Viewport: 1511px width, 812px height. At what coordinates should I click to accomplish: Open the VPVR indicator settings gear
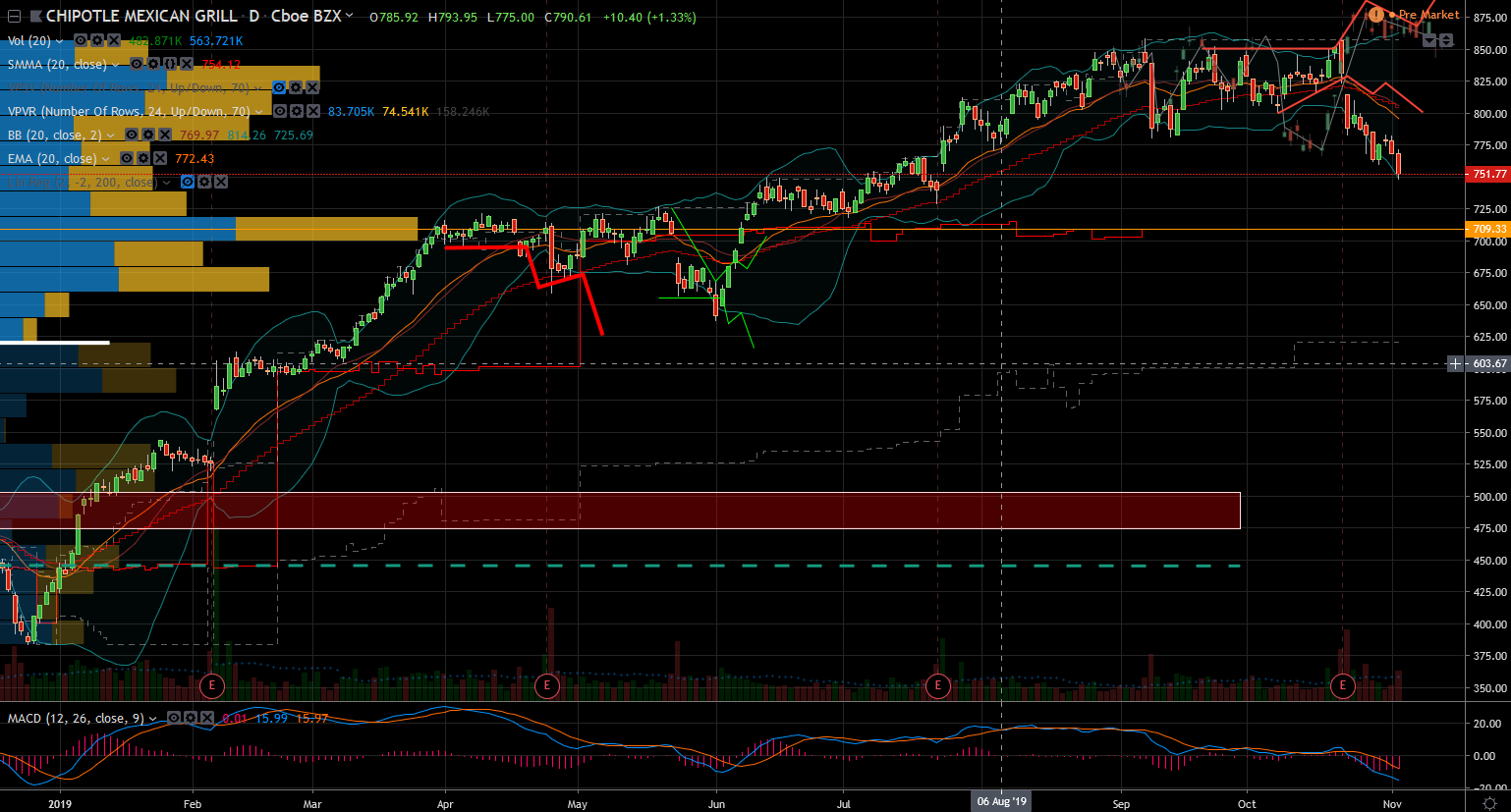(x=297, y=111)
